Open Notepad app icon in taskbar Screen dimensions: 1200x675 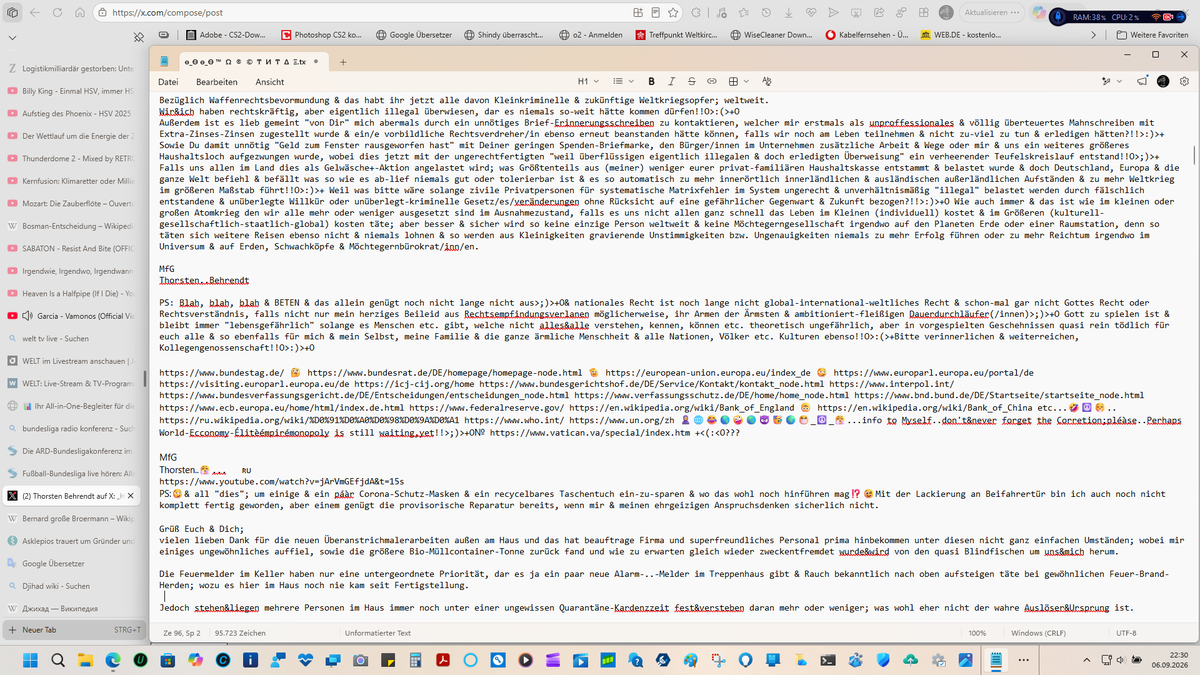pos(996,659)
